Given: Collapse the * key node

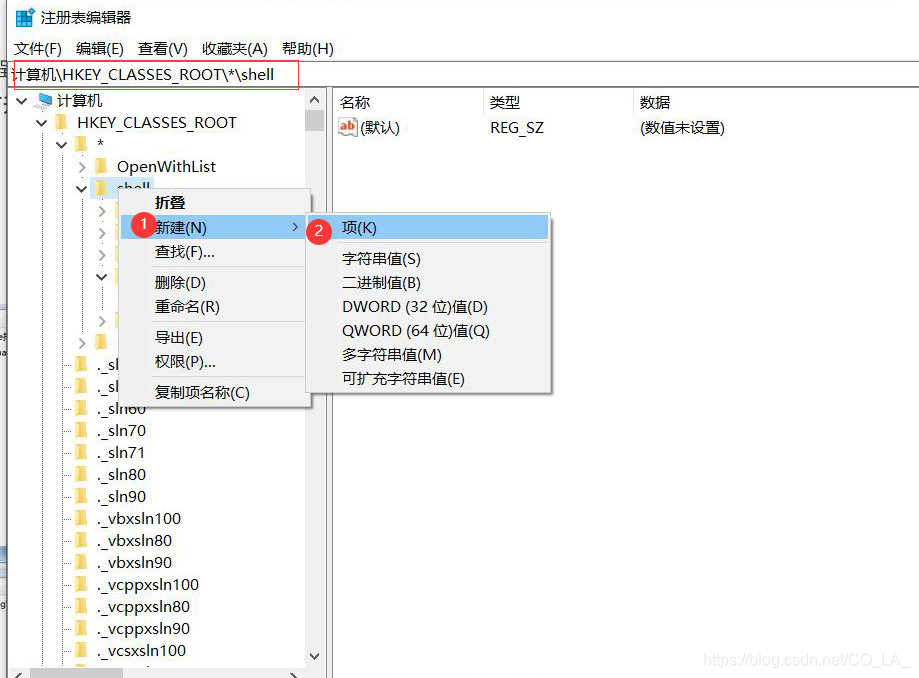Looking at the screenshot, I should point(62,144).
